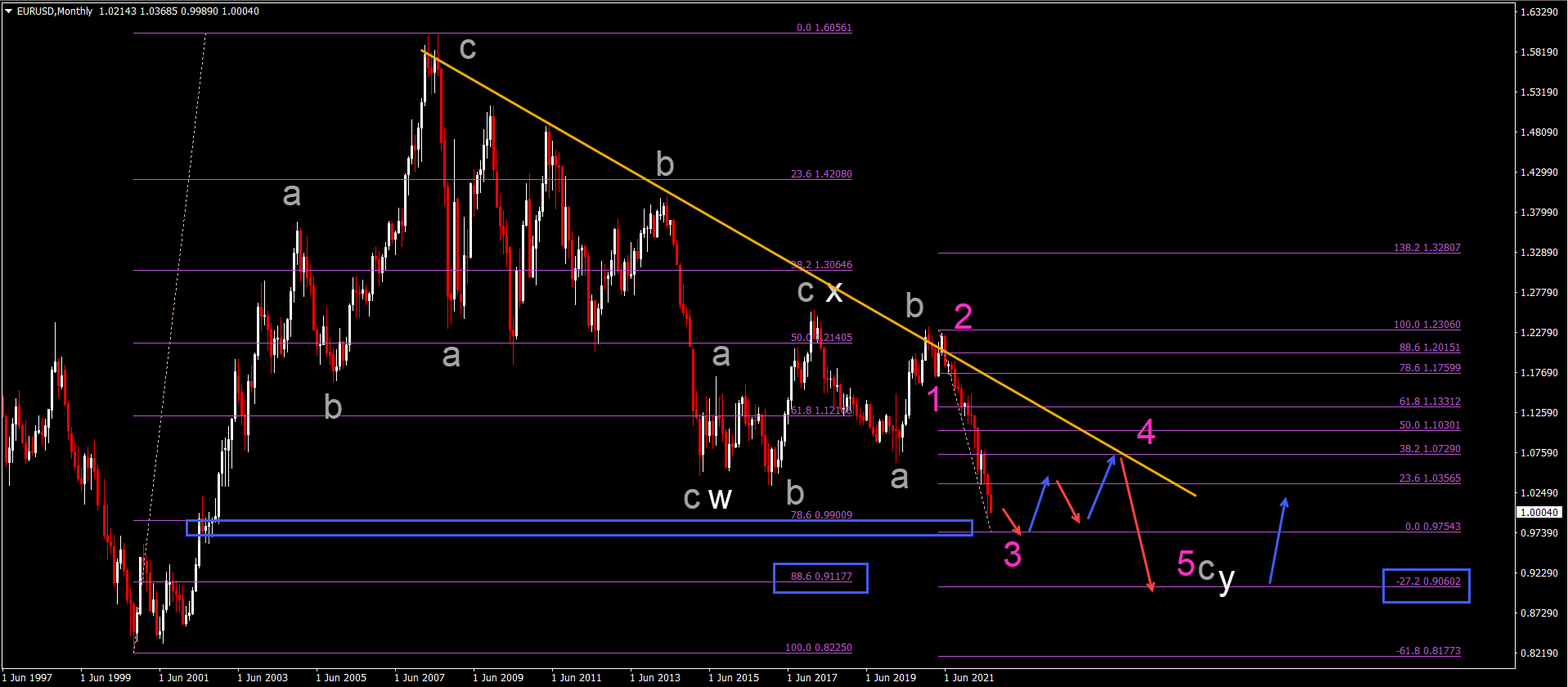
Task: Select the pink wave 3 label
Action: click(1013, 555)
